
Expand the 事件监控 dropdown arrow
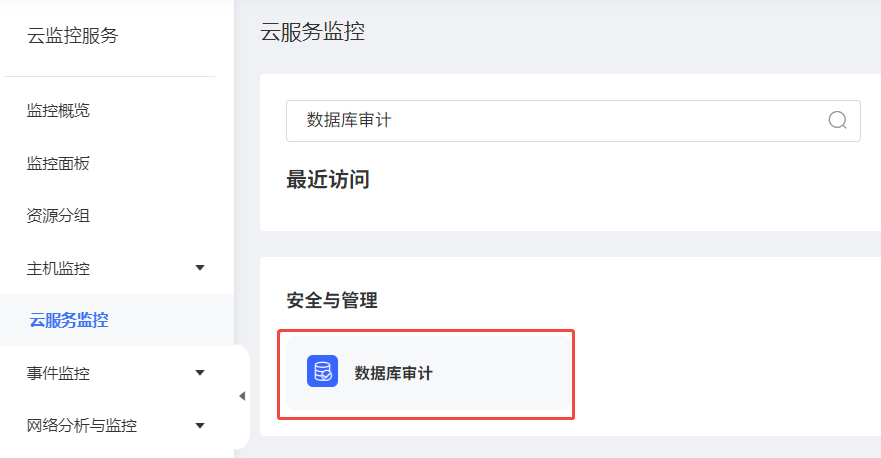[x=200, y=373]
